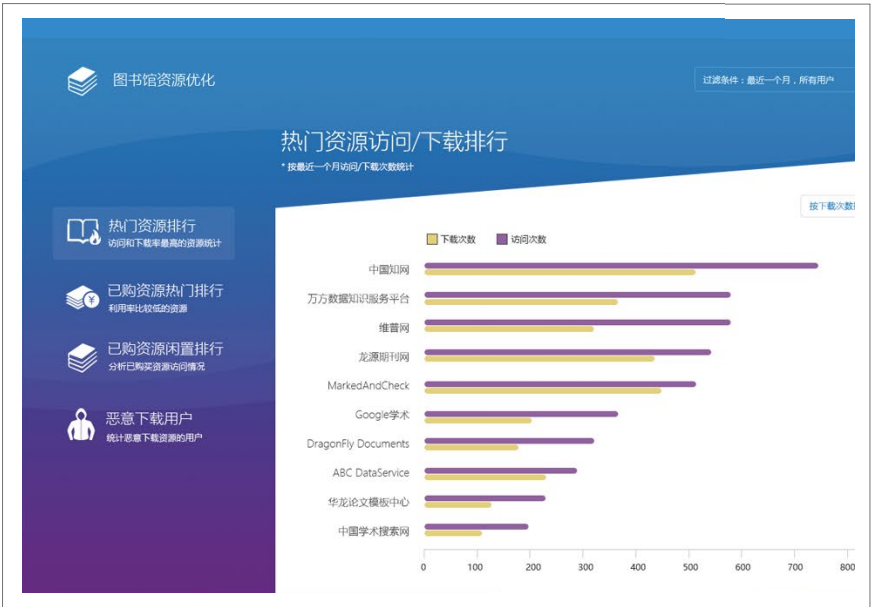Click the DragonFly Documents chart label
Image resolution: width=871 pixels, height=607 pixels.
click(358, 444)
